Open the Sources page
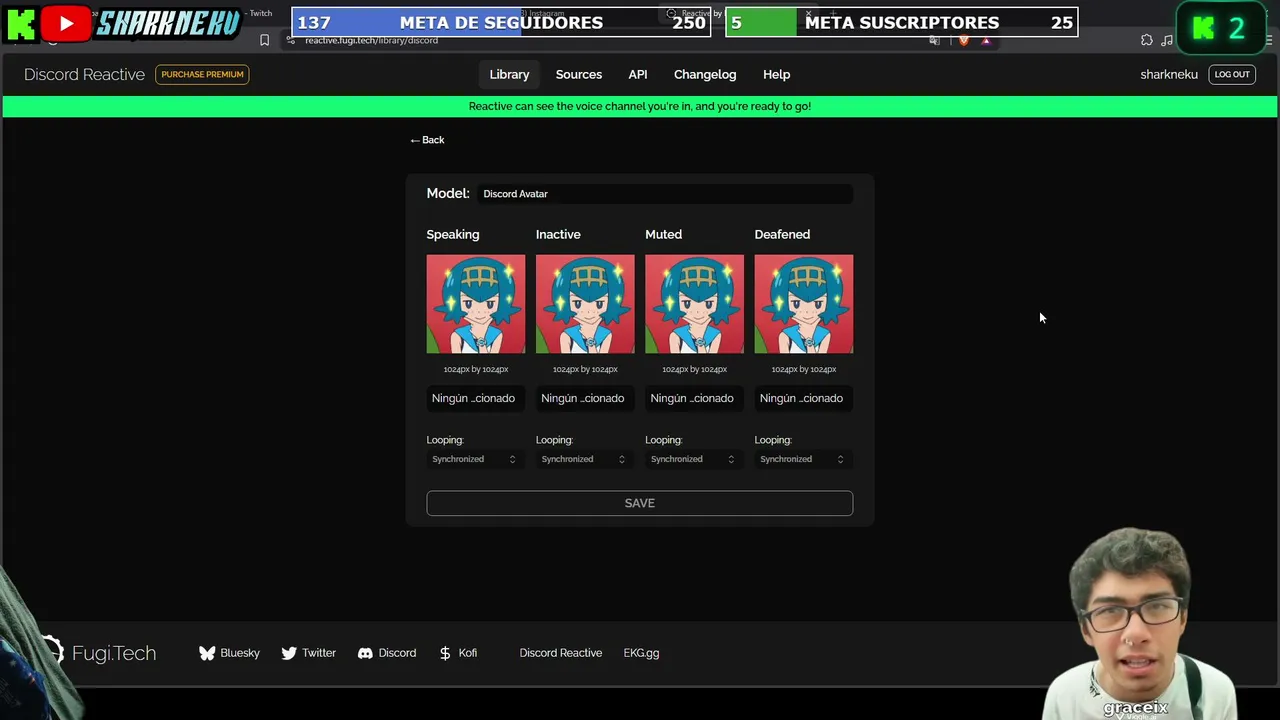The height and width of the screenshot is (720, 1280). [579, 74]
